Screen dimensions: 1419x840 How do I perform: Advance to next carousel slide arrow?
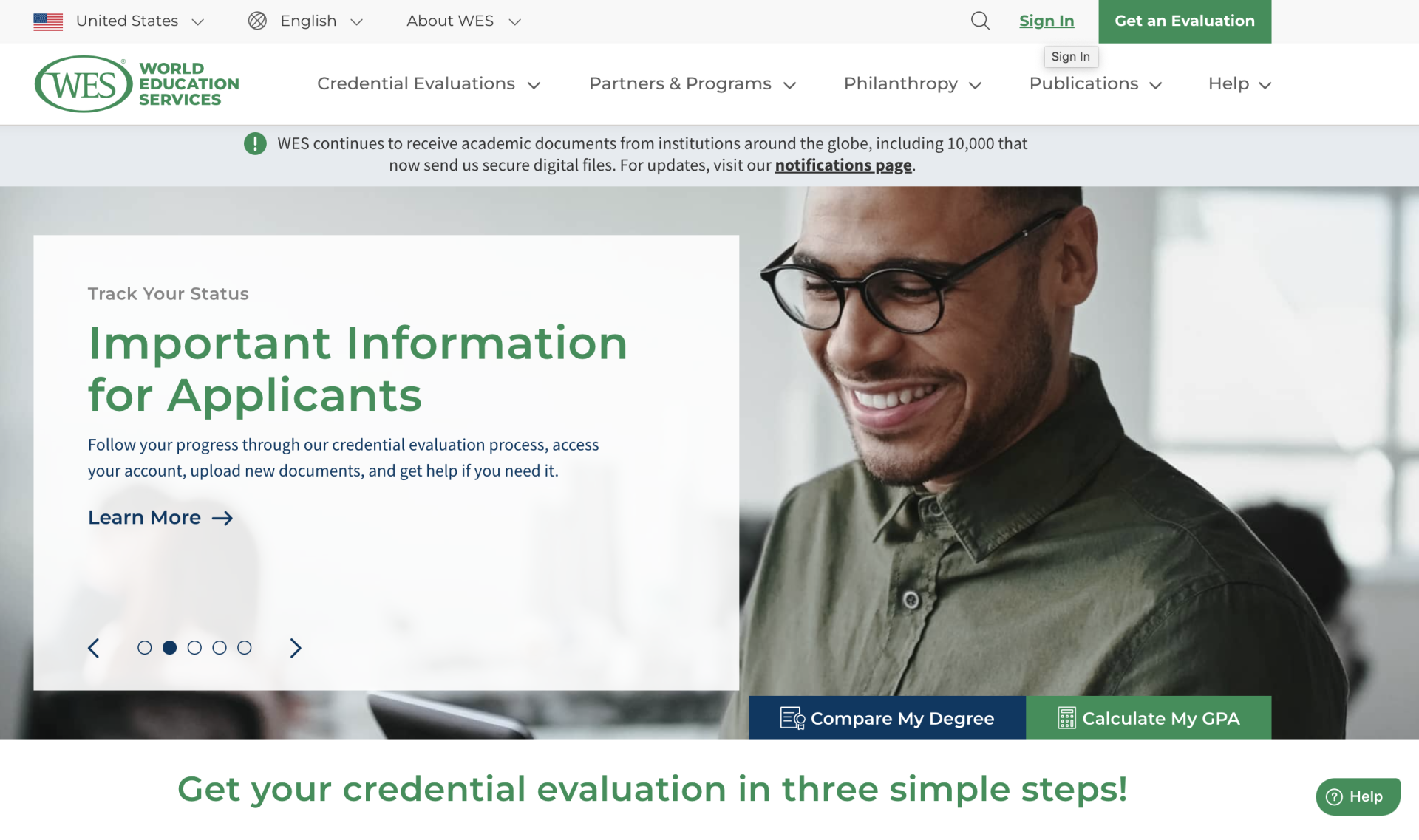tap(296, 648)
